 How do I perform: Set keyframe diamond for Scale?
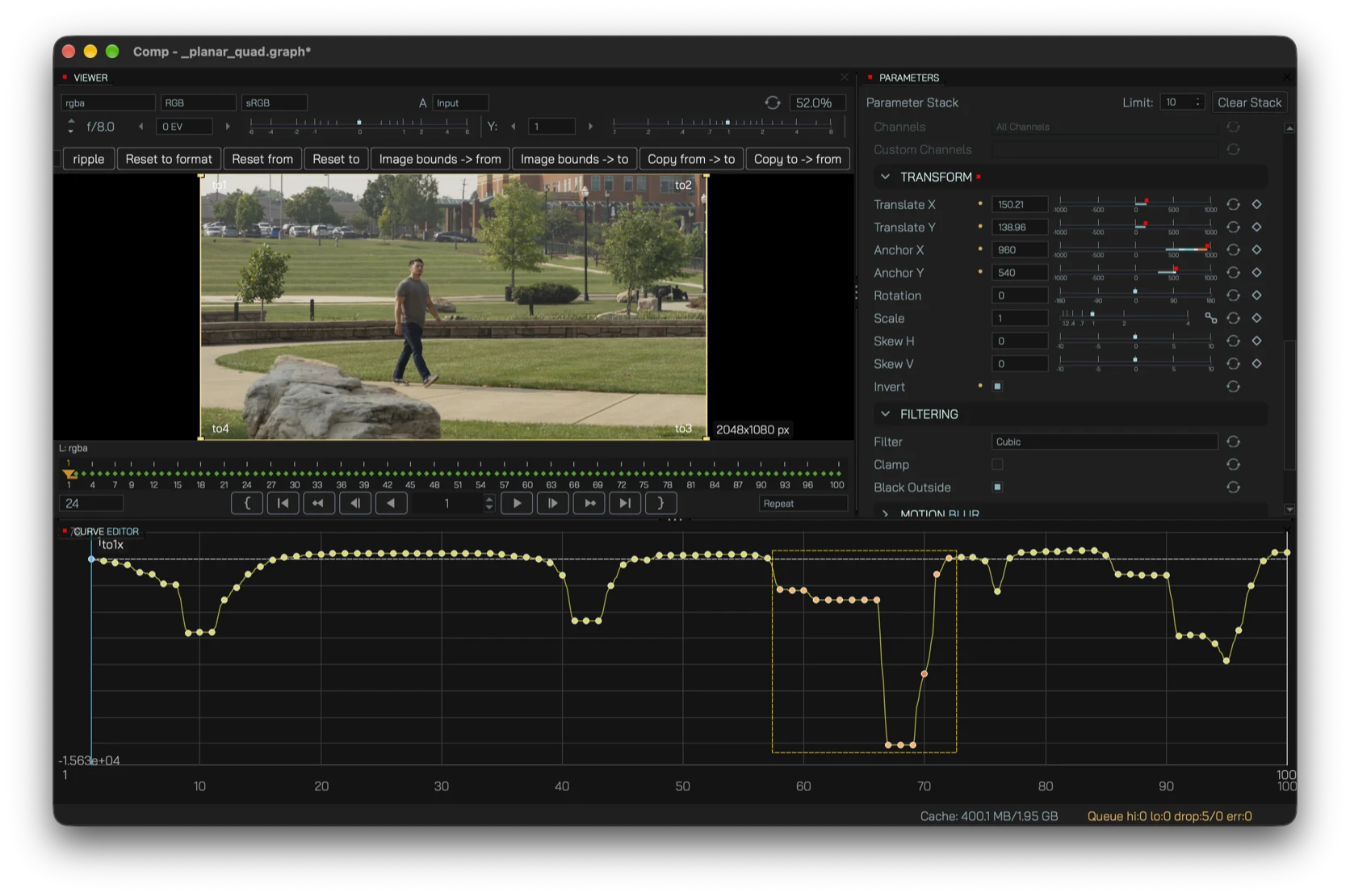pyautogui.click(x=1256, y=318)
